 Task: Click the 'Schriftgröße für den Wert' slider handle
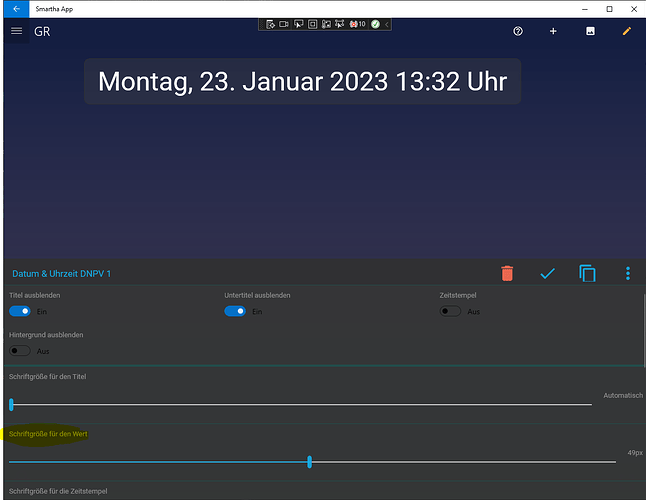pos(310,461)
